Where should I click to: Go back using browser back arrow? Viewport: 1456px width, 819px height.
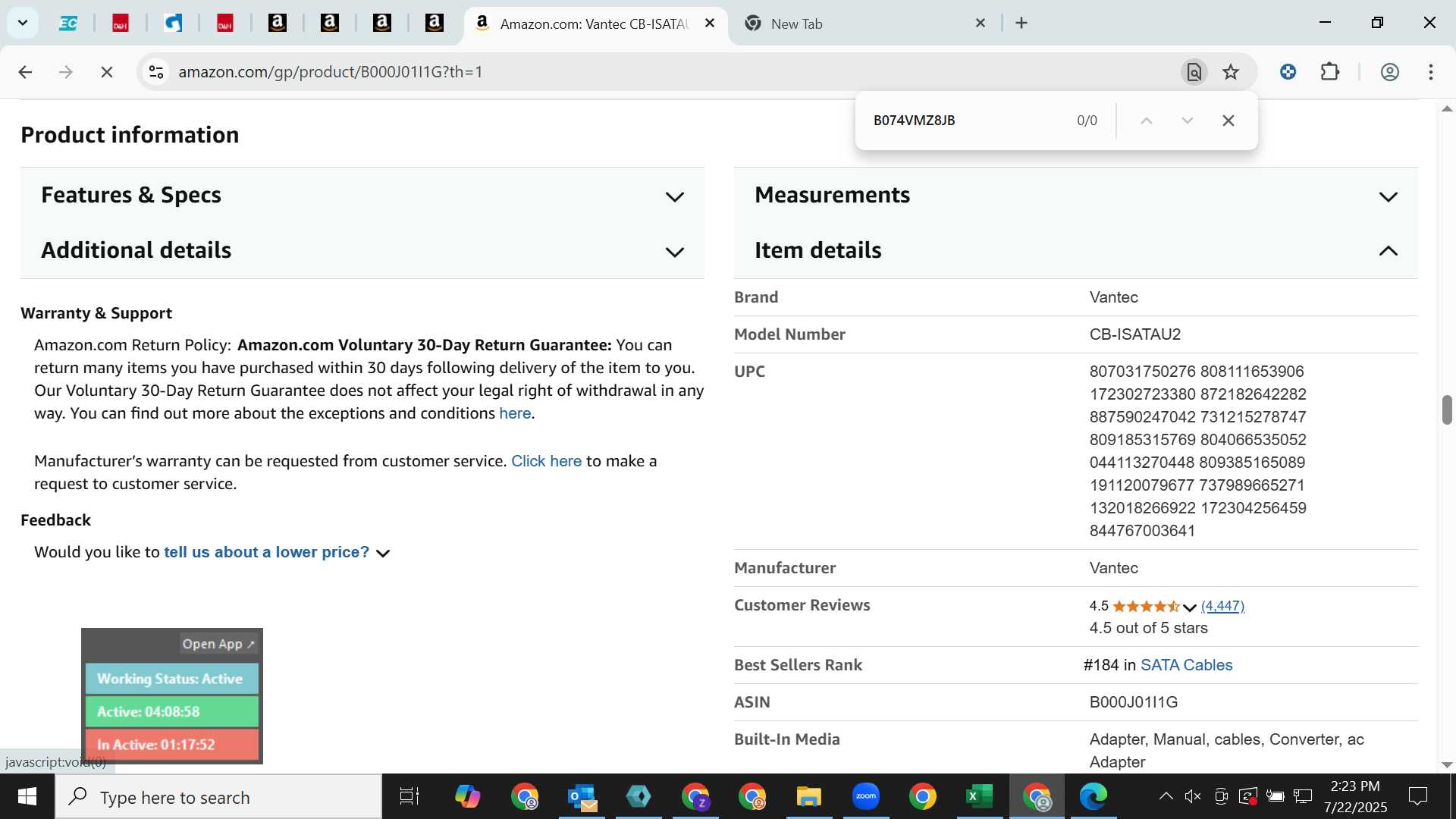(25, 72)
